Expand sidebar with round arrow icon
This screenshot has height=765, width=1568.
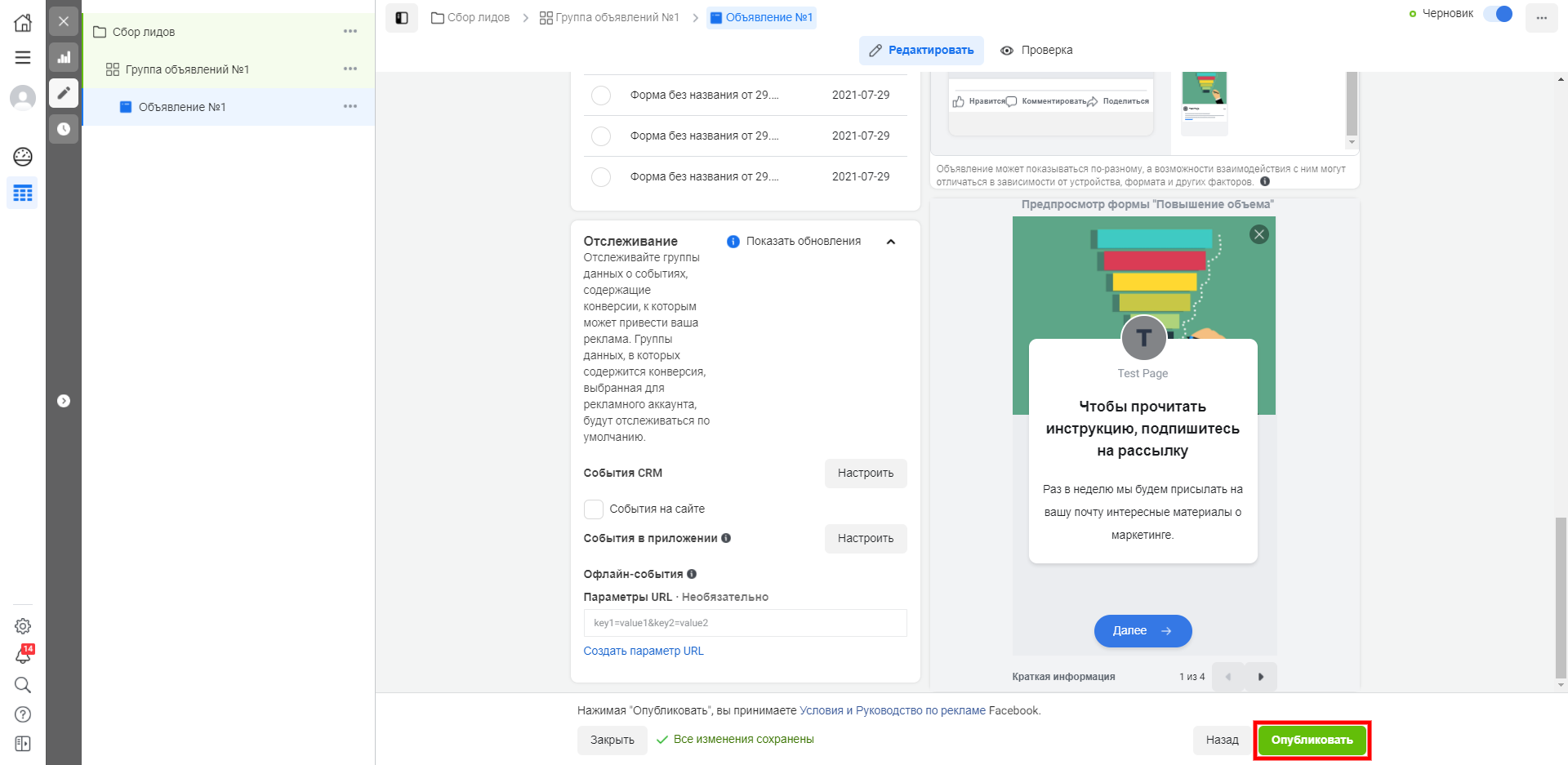pyautogui.click(x=64, y=401)
